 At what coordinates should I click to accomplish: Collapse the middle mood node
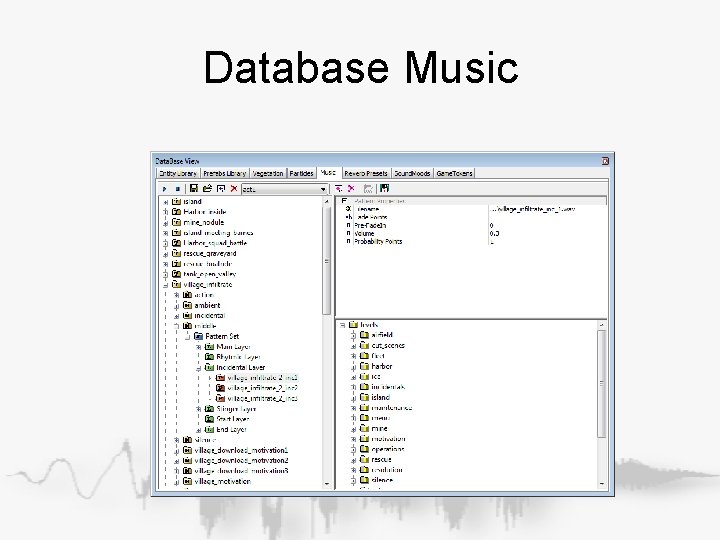177,326
